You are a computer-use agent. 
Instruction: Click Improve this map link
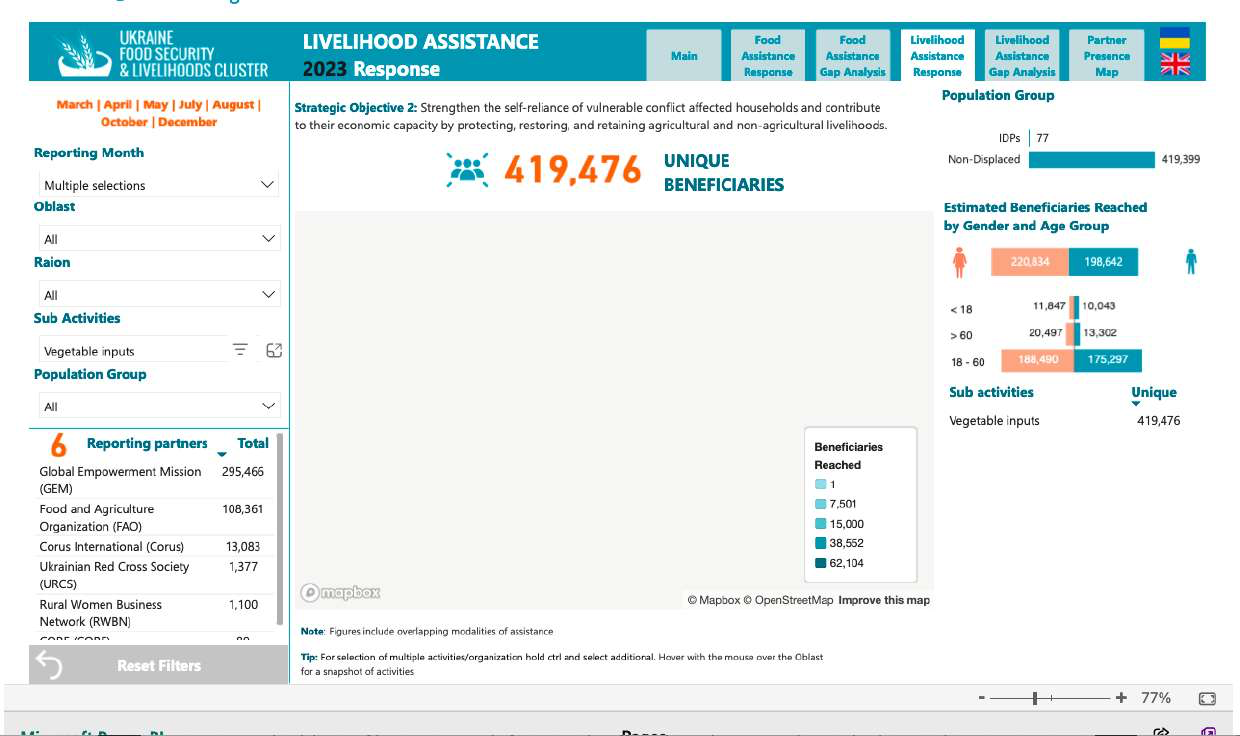tap(884, 600)
